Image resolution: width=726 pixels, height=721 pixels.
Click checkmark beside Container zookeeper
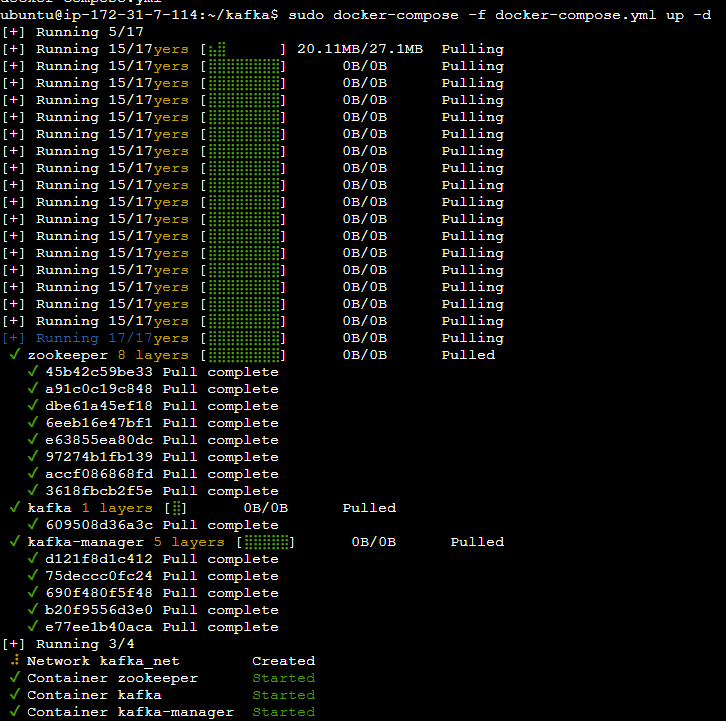click(15, 677)
